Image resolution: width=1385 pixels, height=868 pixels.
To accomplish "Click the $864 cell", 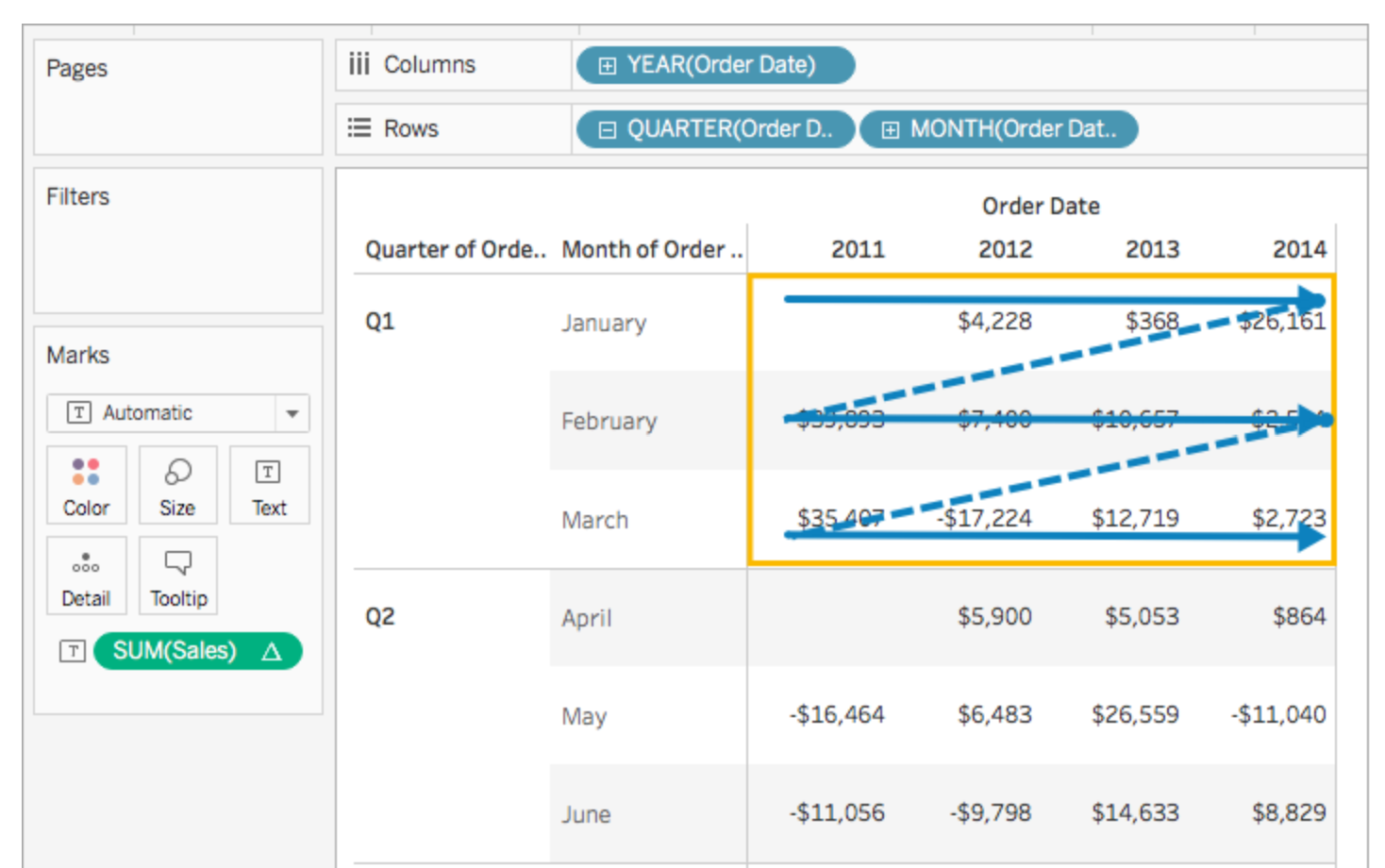I will tap(1299, 616).
